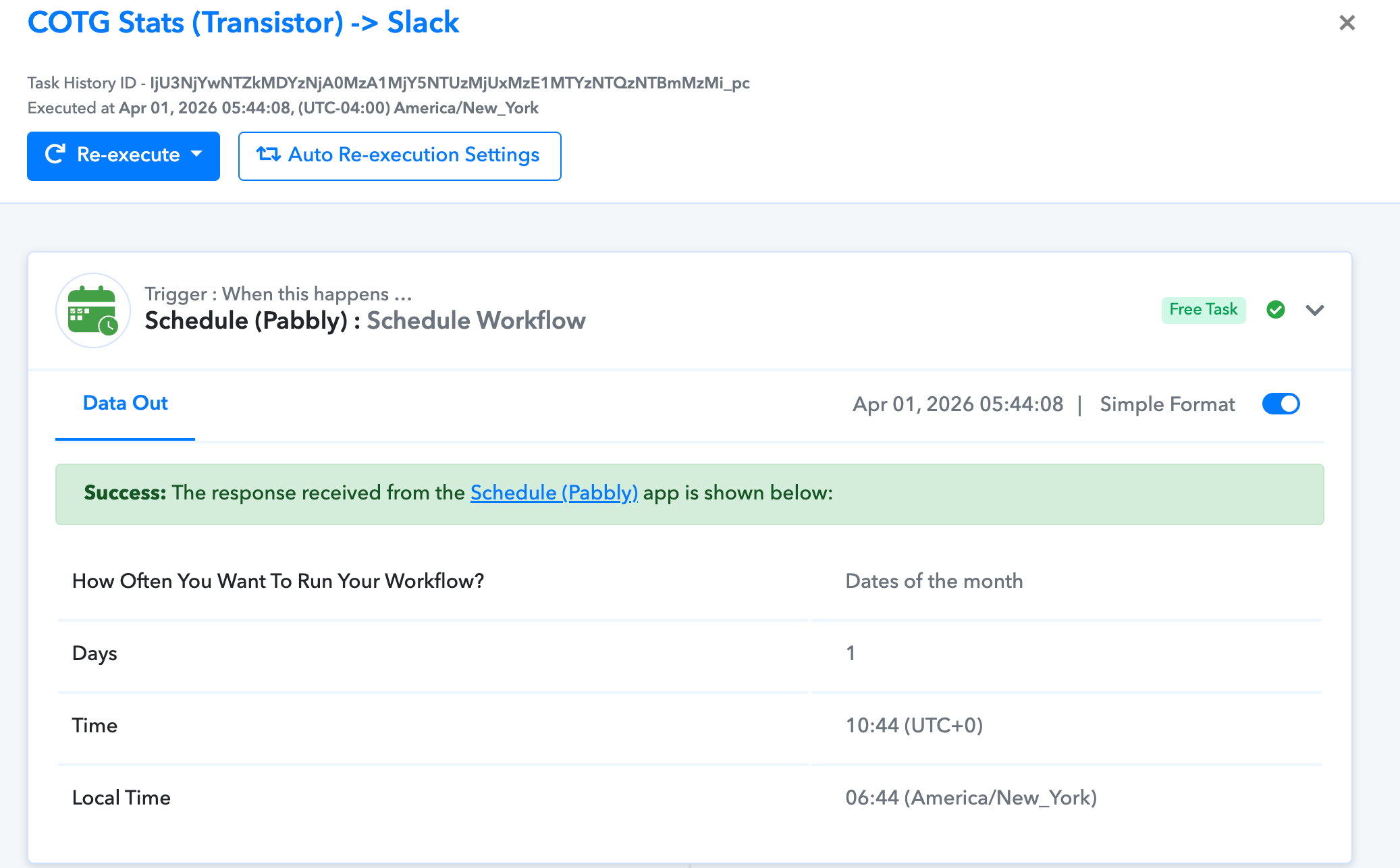The width and height of the screenshot is (1400, 868).
Task: Click the Free Task badge
Action: (x=1204, y=310)
